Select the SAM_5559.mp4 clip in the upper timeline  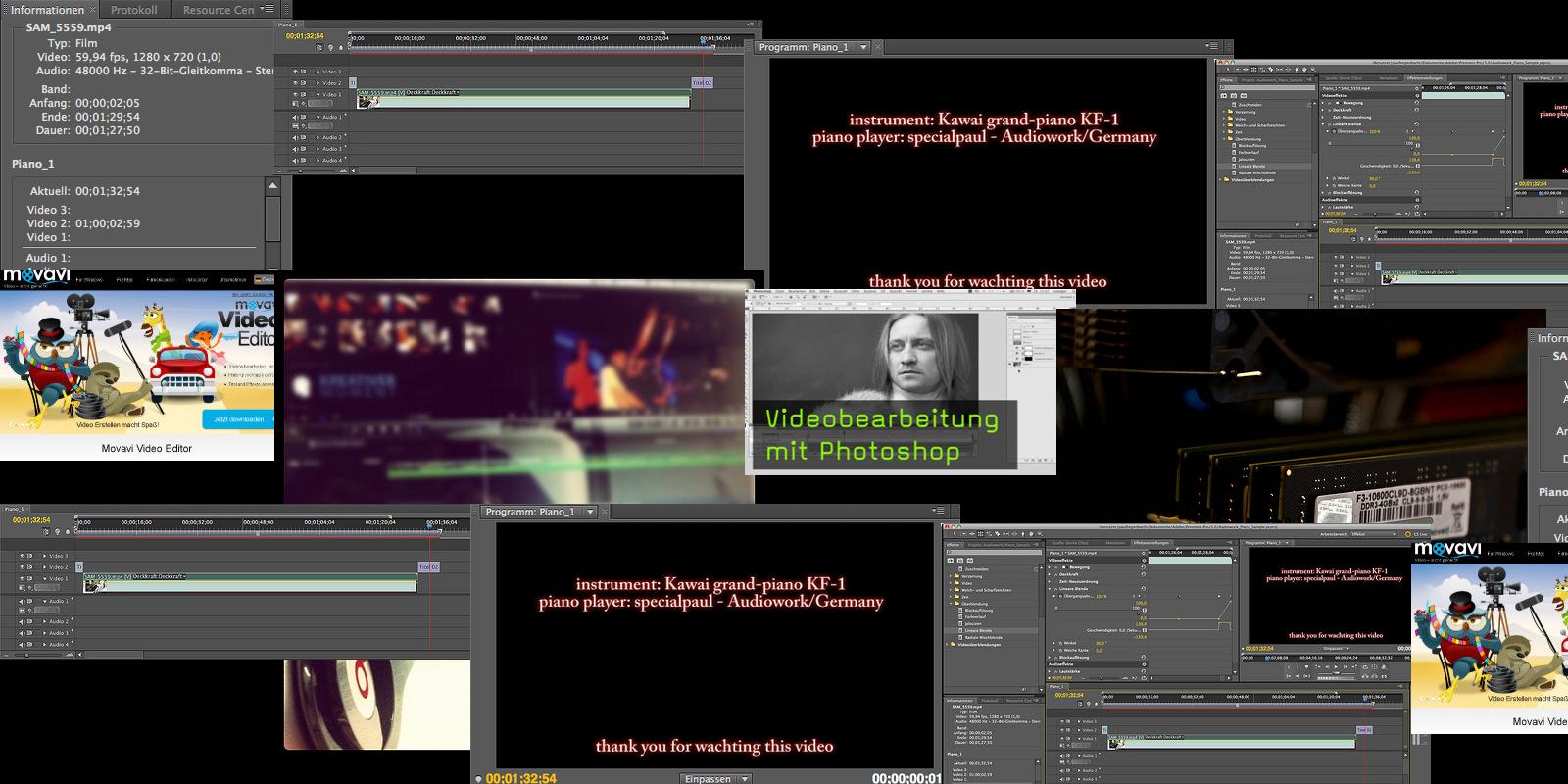(x=523, y=98)
